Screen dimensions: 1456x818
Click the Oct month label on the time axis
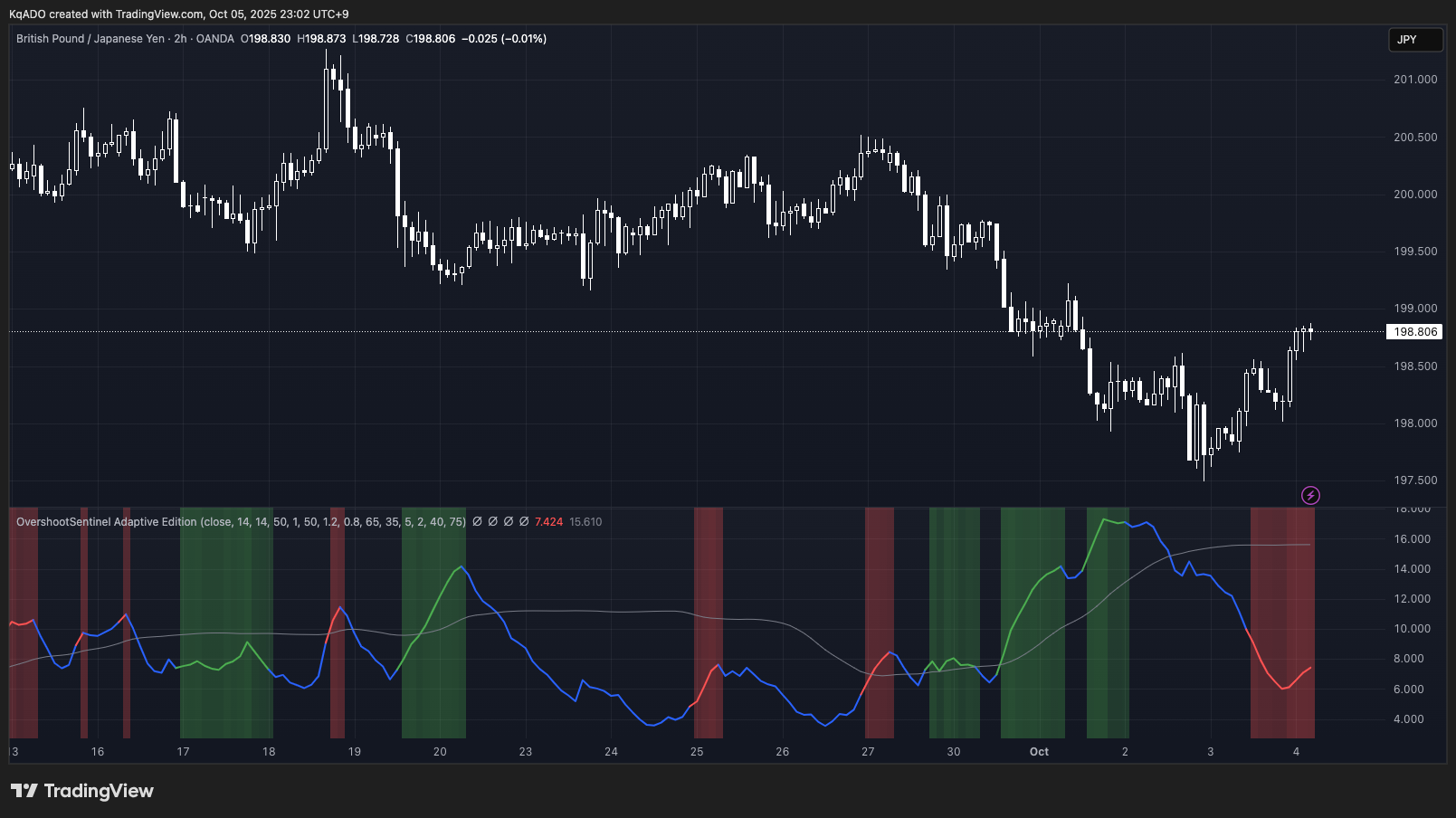tap(1039, 752)
